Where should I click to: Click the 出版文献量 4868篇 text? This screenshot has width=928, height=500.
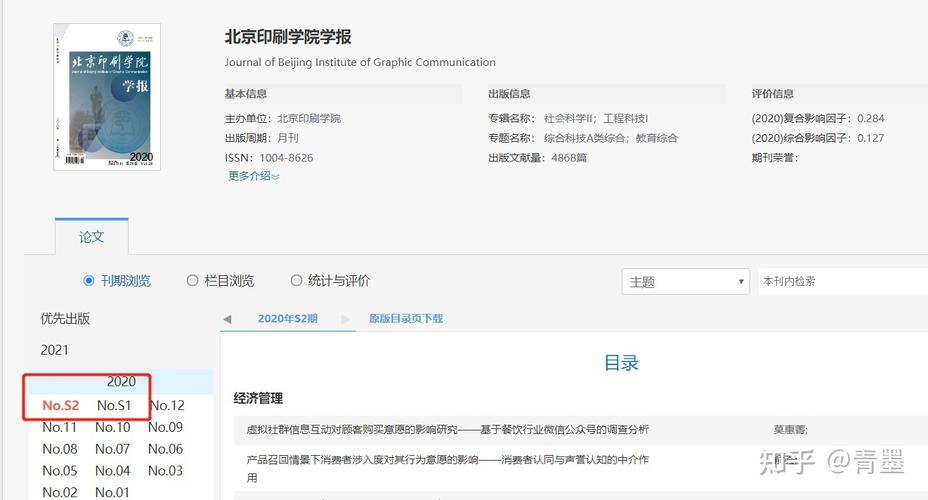point(537,158)
